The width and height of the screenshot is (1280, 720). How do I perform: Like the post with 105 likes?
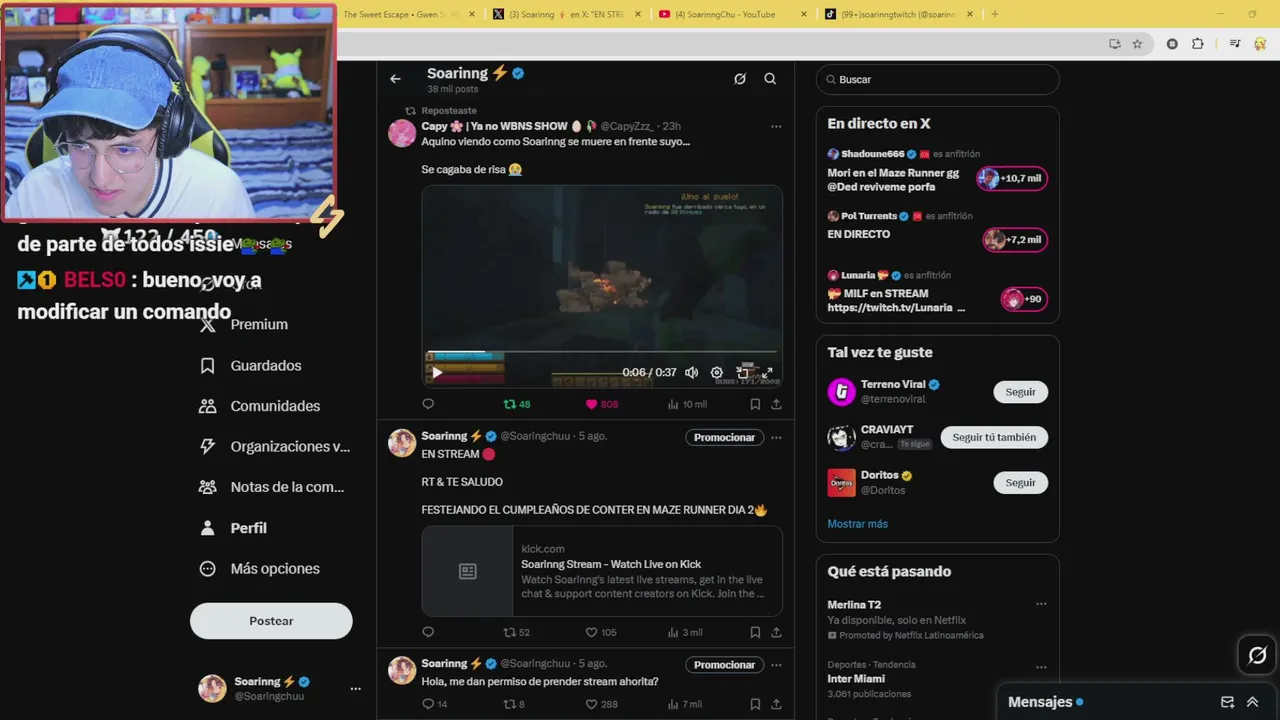601,632
